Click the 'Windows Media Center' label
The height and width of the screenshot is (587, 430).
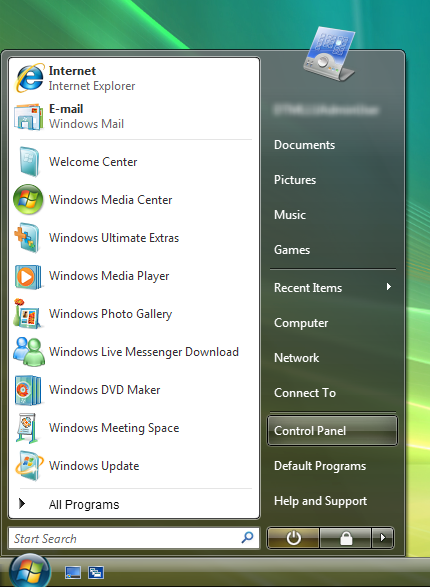click(x=110, y=200)
